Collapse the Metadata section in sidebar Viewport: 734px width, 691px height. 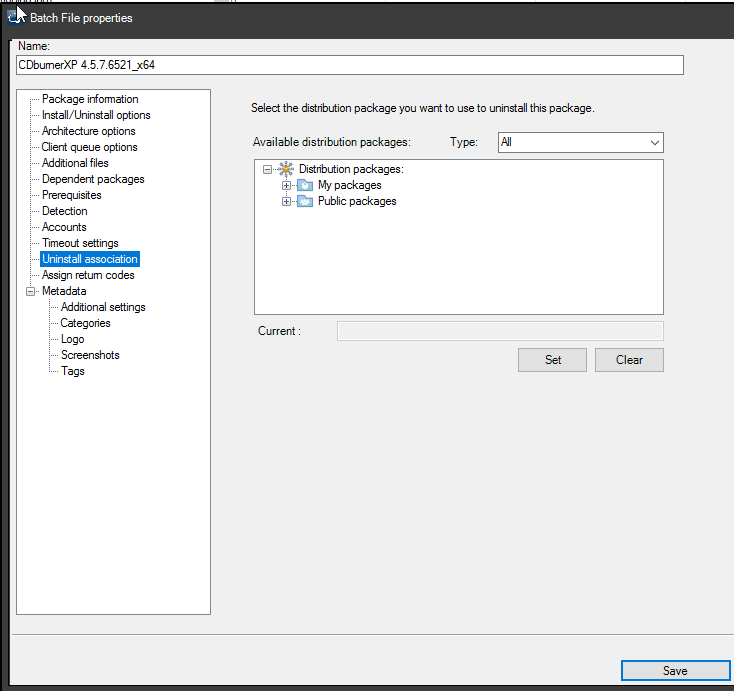coord(30,291)
